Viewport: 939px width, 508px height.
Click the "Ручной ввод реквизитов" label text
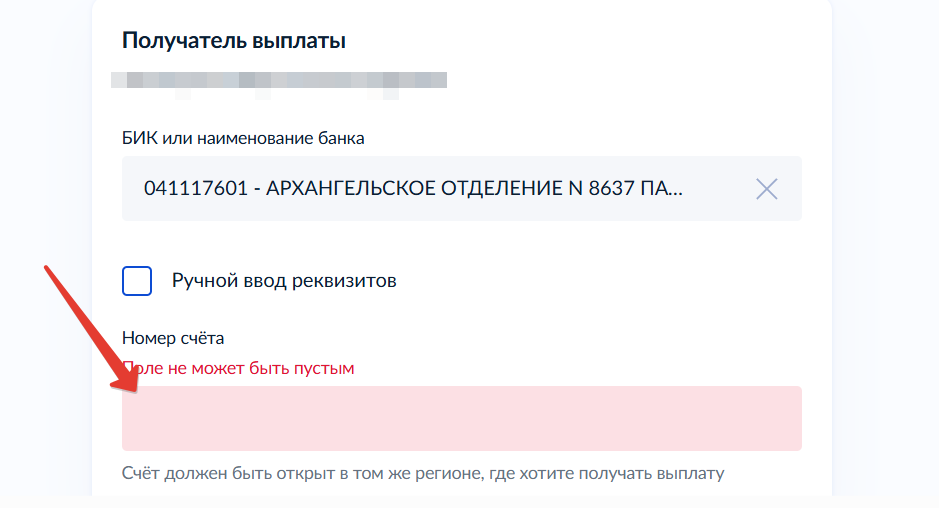(x=284, y=281)
